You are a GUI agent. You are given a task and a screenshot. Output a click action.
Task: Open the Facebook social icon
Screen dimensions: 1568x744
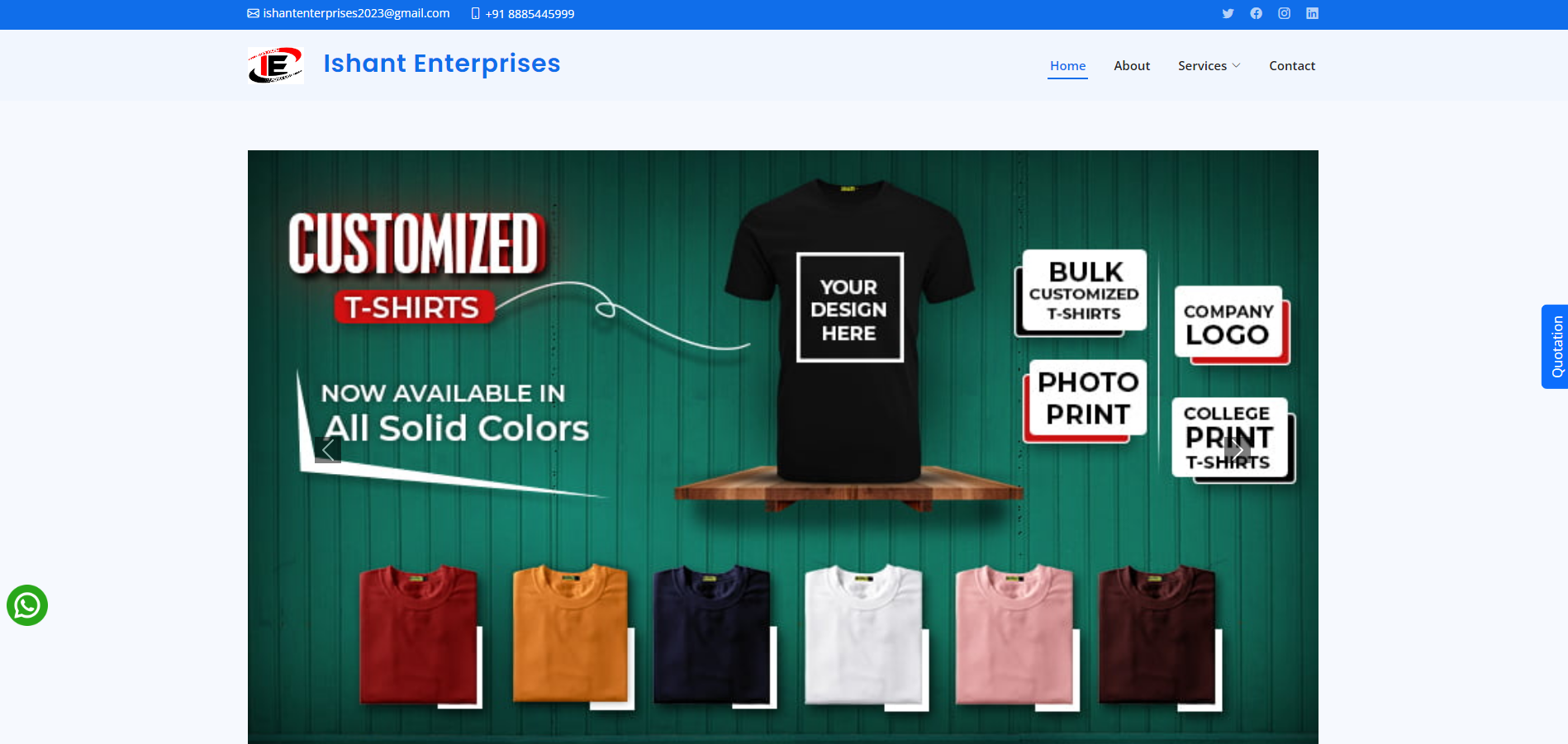1256,13
